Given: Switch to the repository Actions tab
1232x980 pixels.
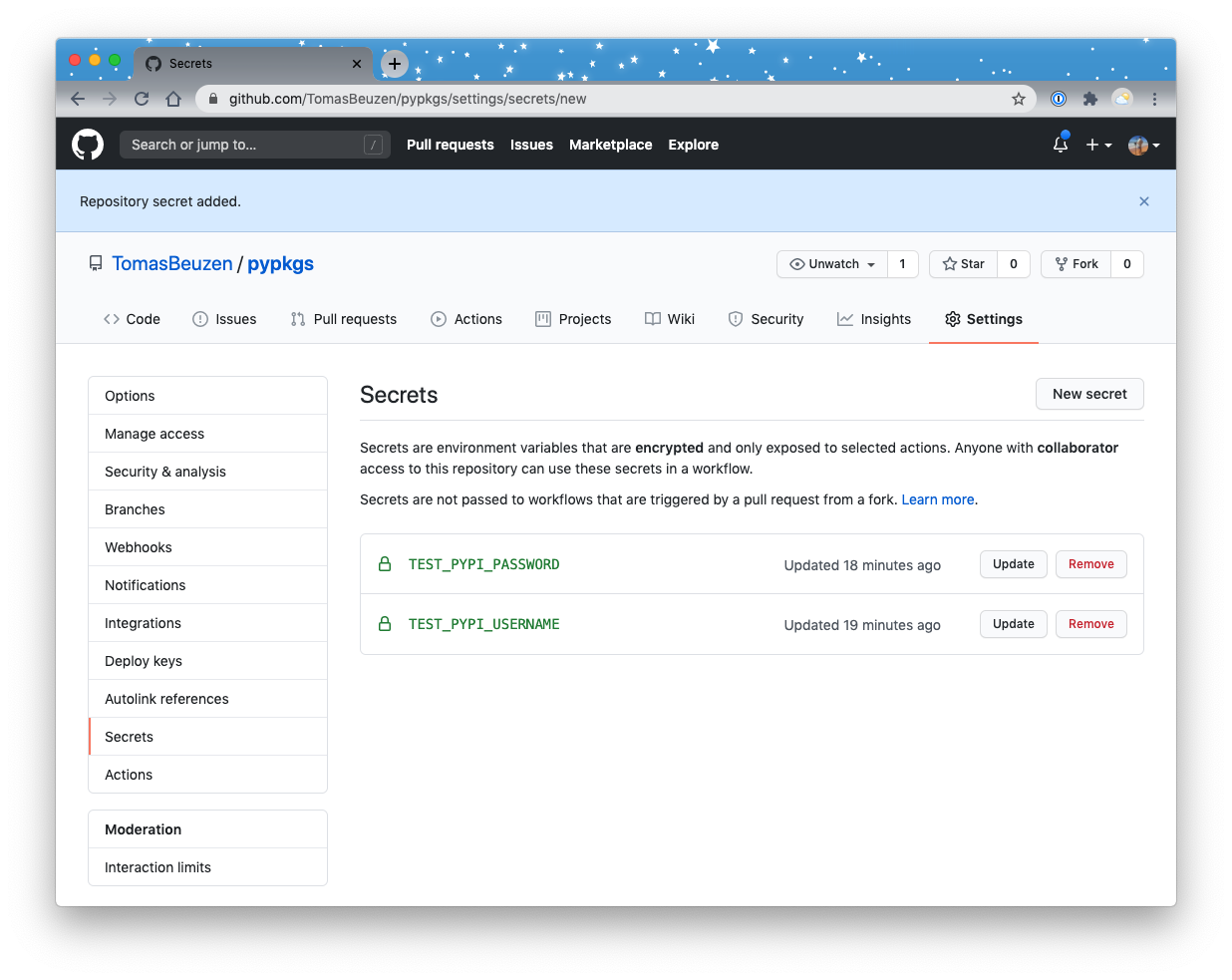Looking at the screenshot, I should [x=466, y=319].
